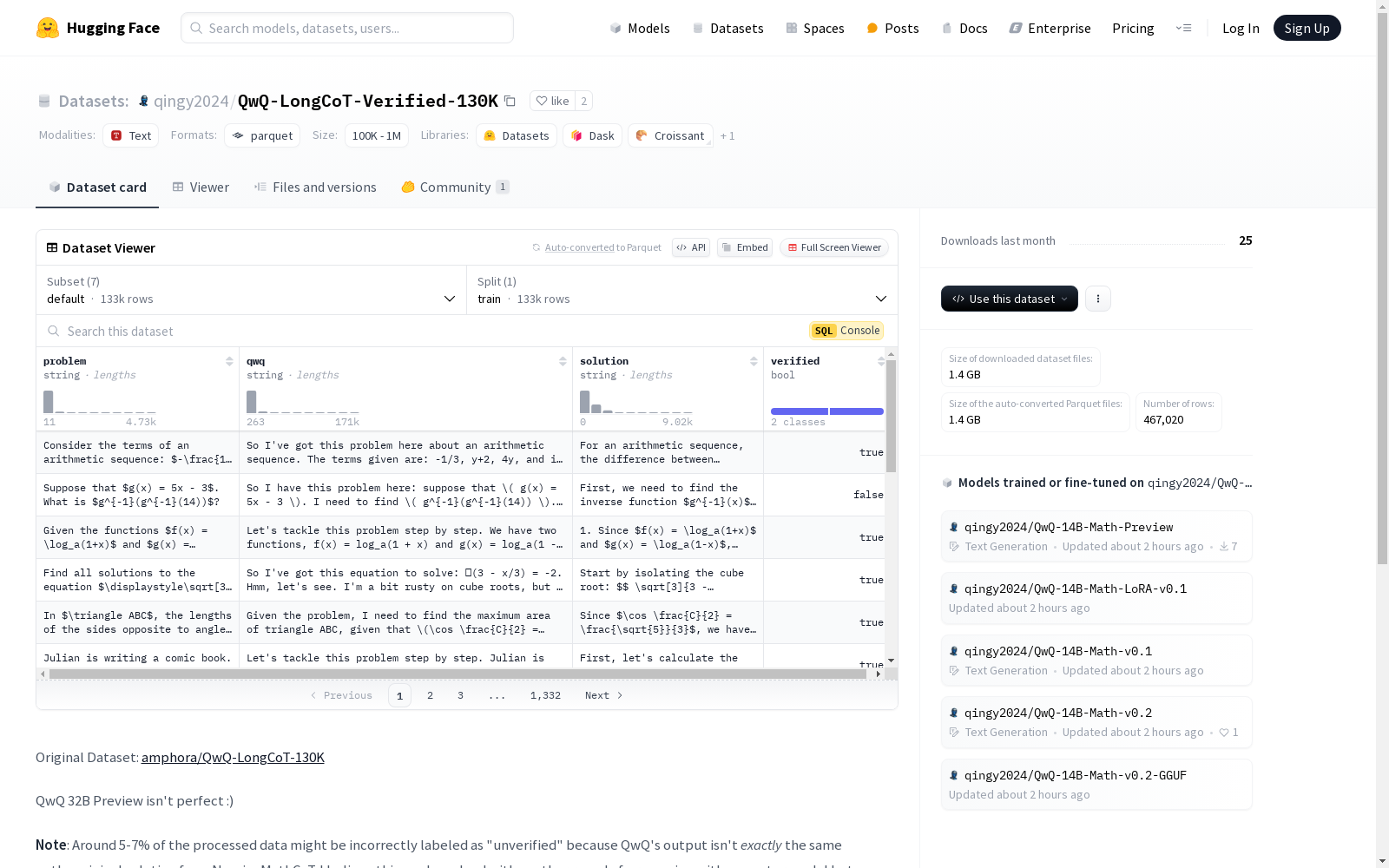Open the SQL Console
This screenshot has height=868, width=1389.
846,331
